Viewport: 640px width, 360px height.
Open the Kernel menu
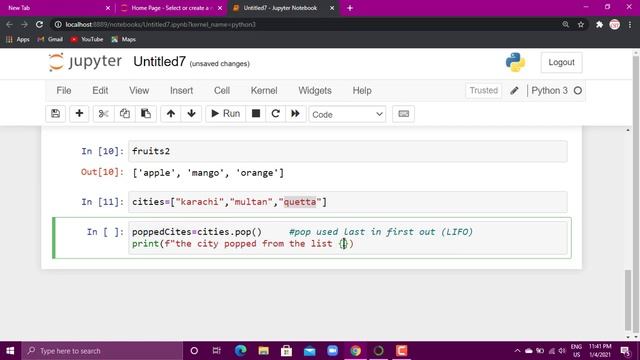point(264,91)
